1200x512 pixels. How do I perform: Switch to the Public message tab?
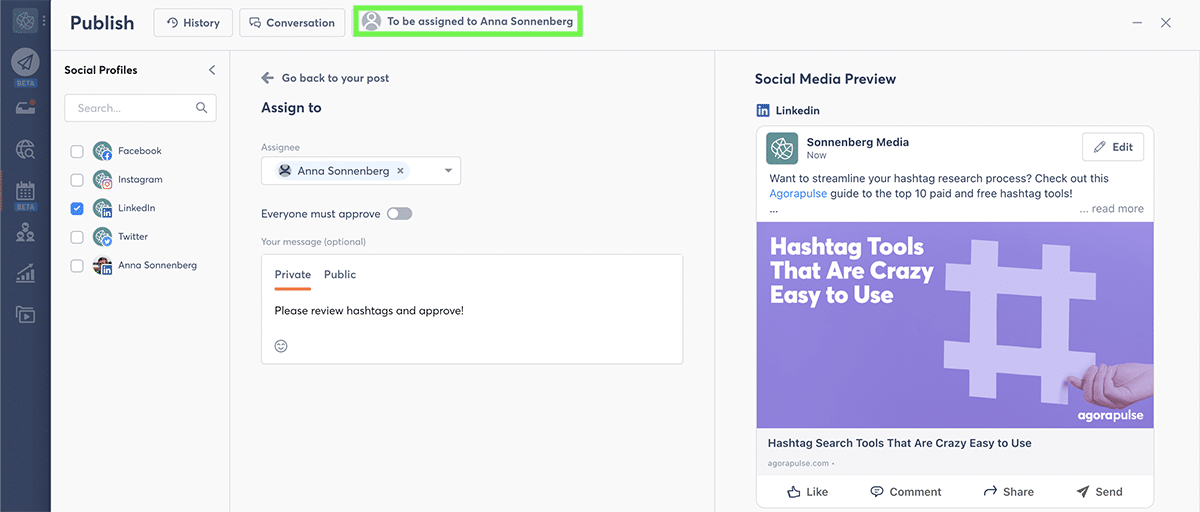tap(340, 274)
